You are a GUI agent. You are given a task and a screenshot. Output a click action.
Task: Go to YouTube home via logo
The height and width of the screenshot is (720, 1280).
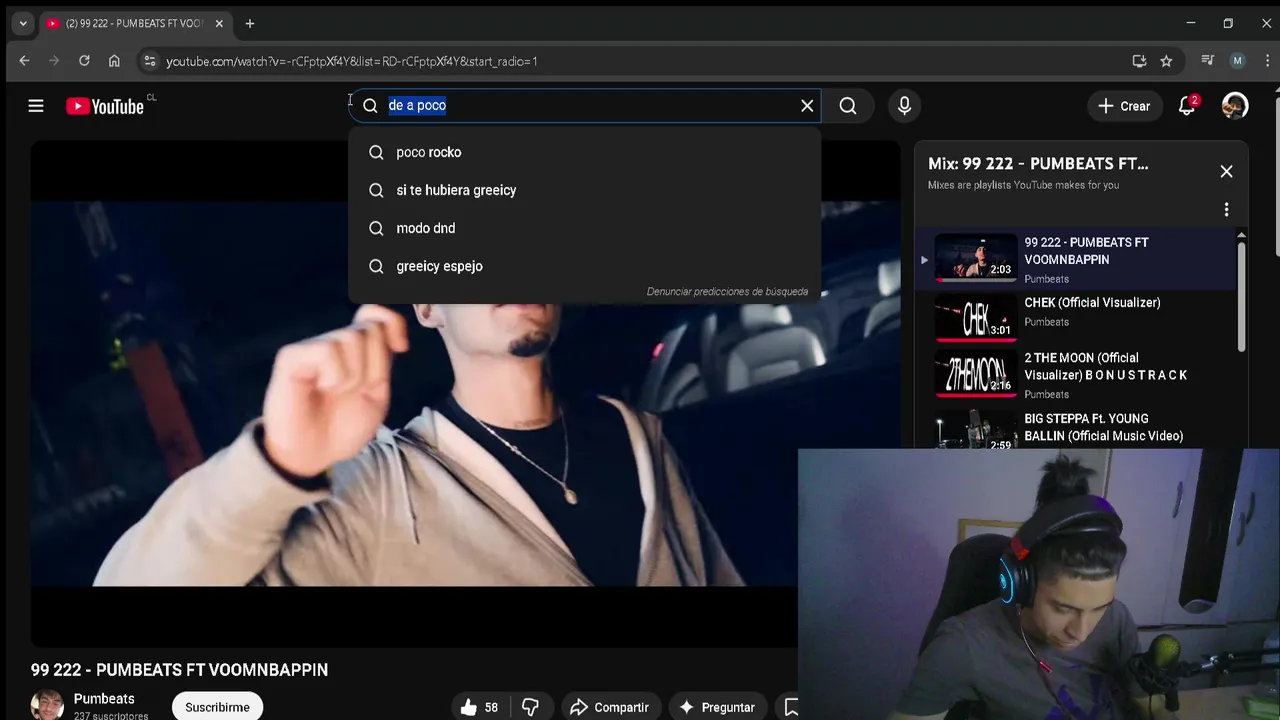[105, 106]
